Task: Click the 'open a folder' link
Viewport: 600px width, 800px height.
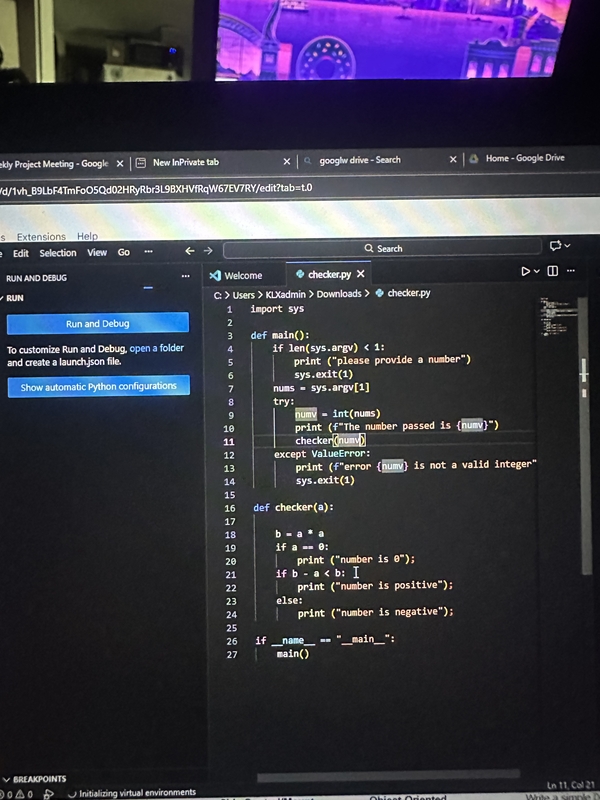Action: click(157, 349)
